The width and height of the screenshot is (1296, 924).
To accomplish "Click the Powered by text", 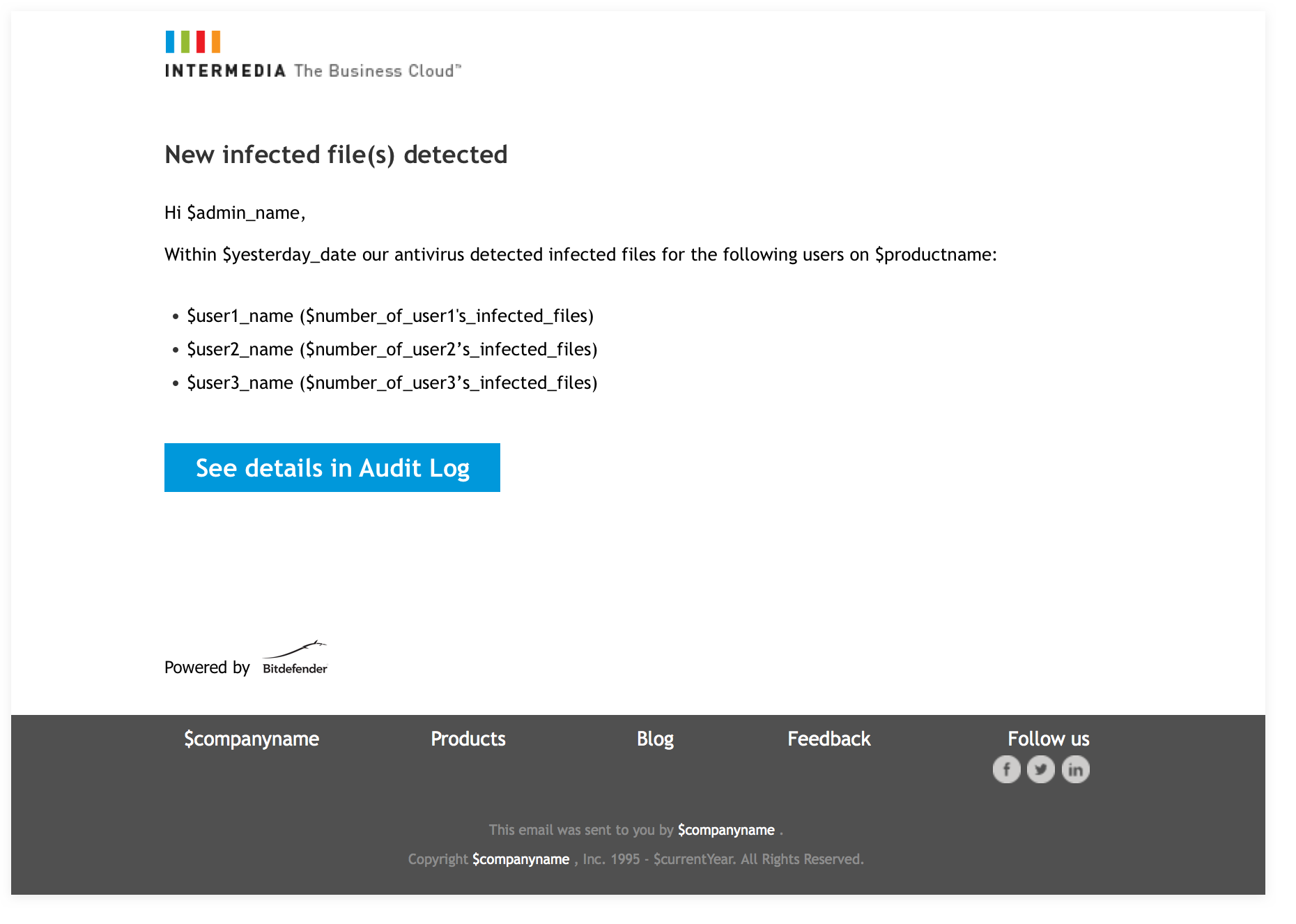I will pyautogui.click(x=207, y=668).
